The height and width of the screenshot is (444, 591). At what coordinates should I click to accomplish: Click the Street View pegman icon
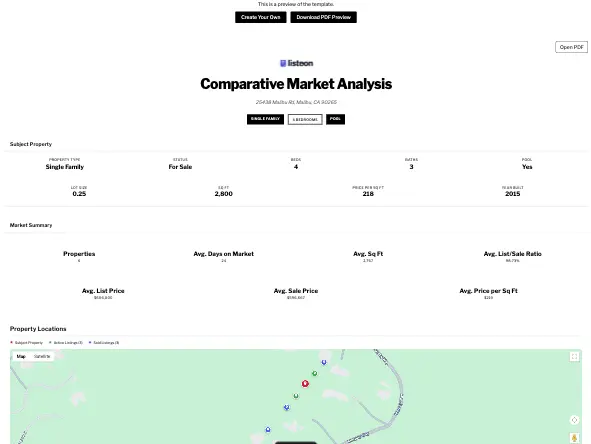tap(574, 438)
